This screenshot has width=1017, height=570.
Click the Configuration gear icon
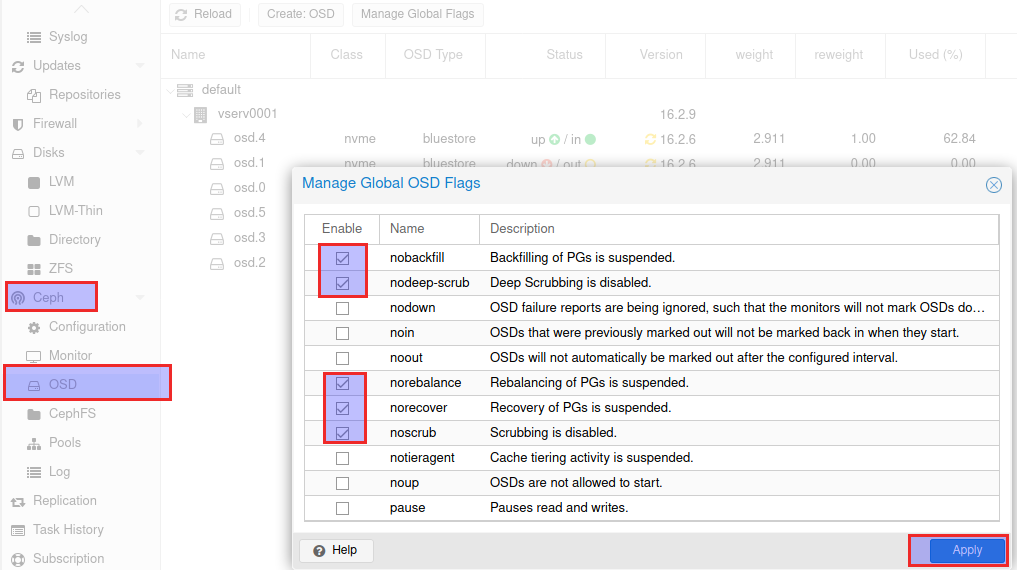point(34,327)
